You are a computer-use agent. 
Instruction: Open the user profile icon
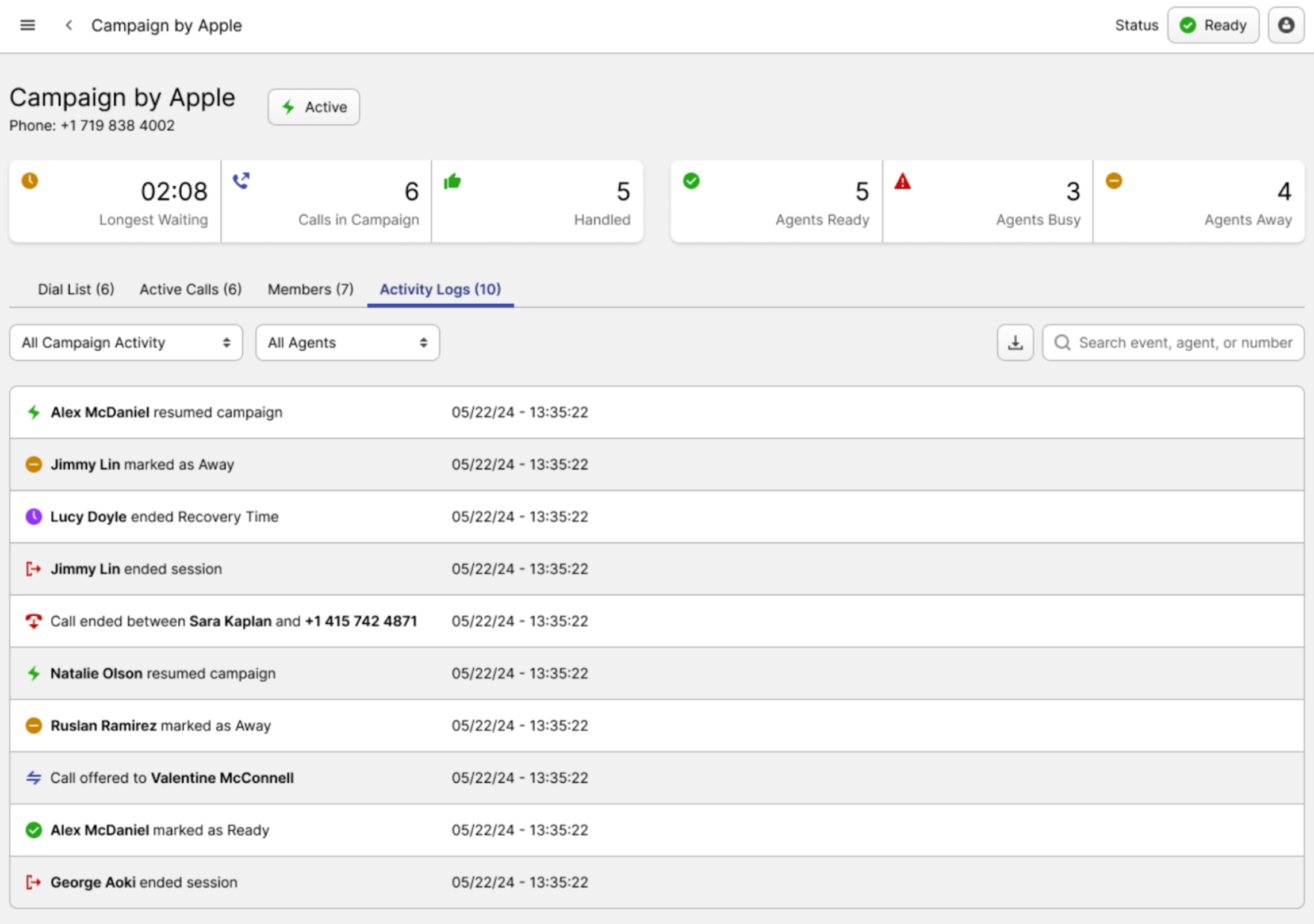click(1286, 25)
